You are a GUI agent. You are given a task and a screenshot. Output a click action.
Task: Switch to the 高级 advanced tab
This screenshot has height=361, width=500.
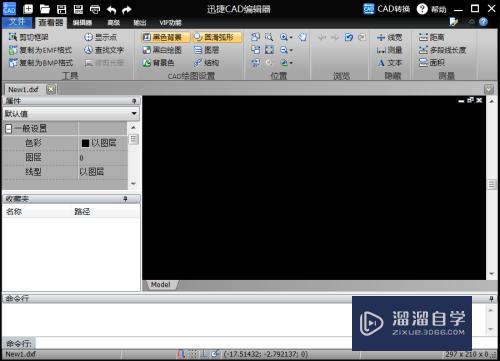coord(113,23)
